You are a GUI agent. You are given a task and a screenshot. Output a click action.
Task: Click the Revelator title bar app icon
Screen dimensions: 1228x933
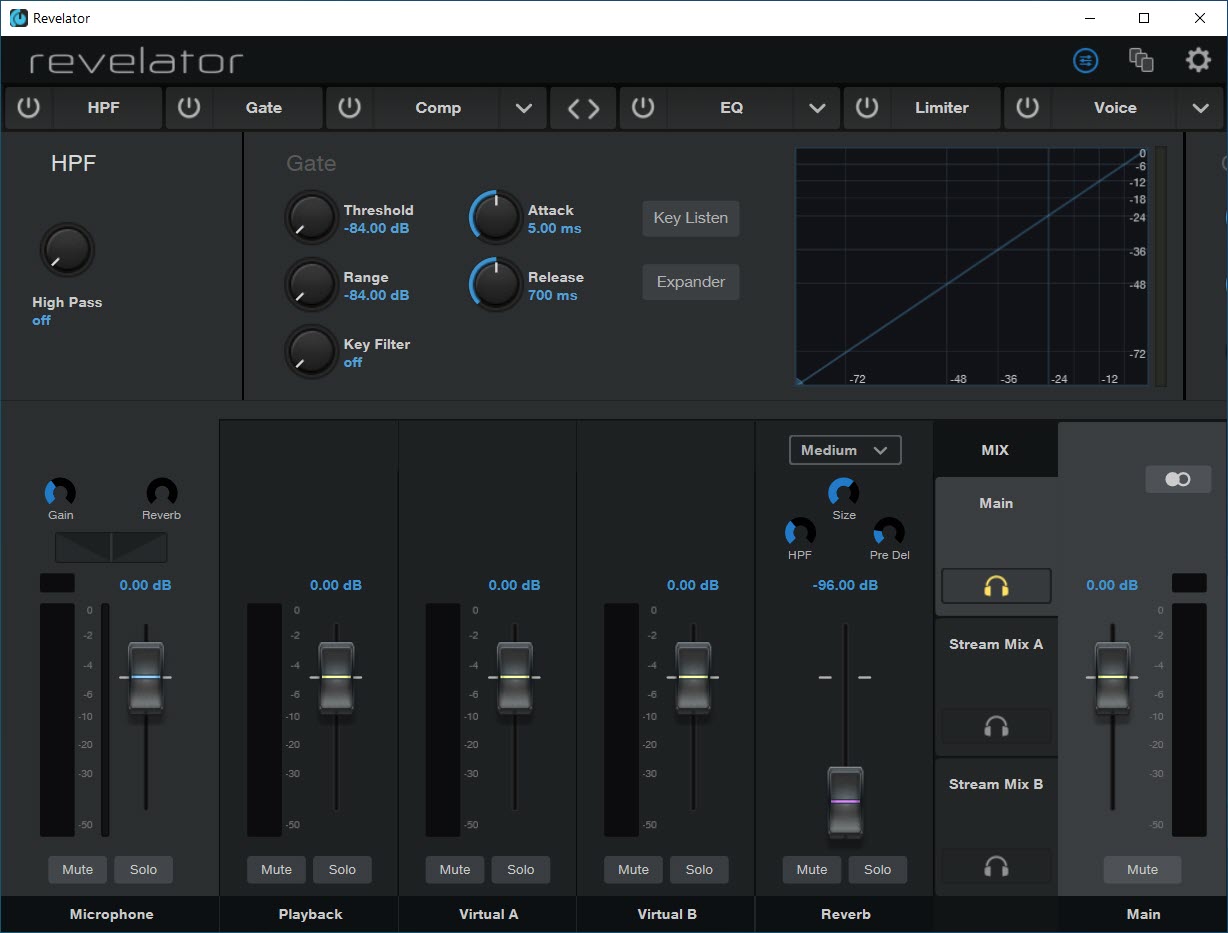point(18,18)
